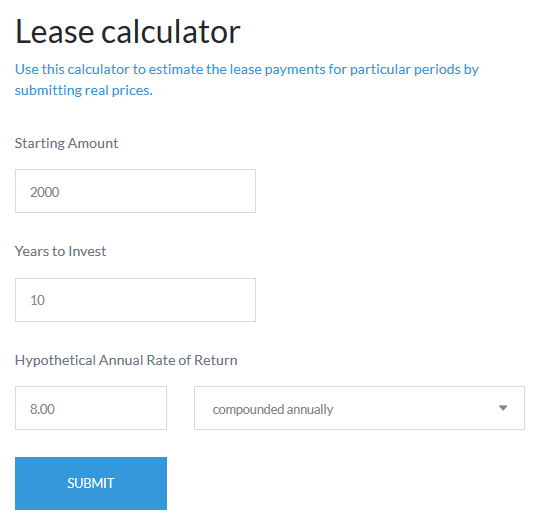Click the SUBMIT button
Viewport: 545px width, 522px height.
click(91, 483)
